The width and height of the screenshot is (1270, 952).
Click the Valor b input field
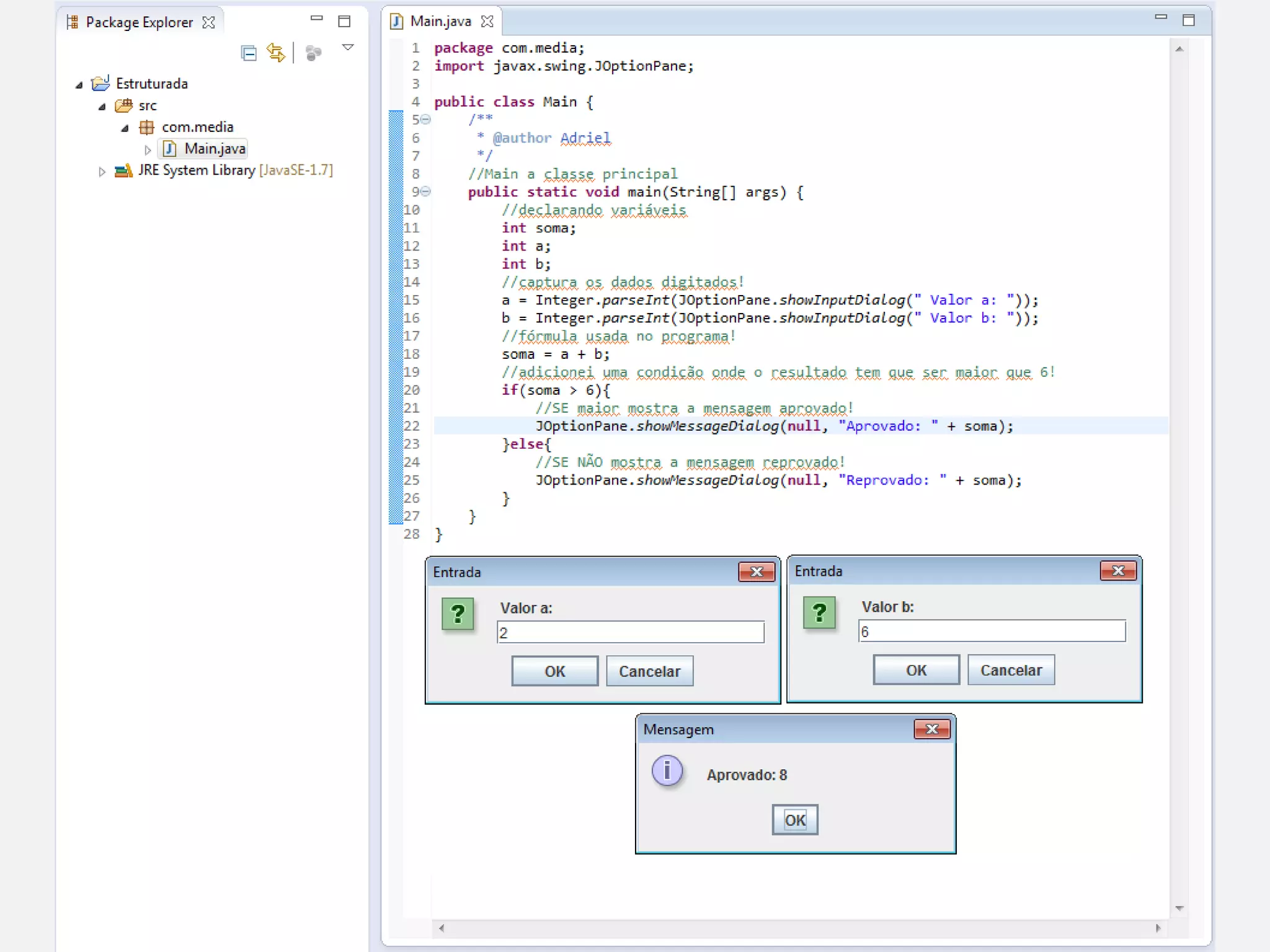991,632
